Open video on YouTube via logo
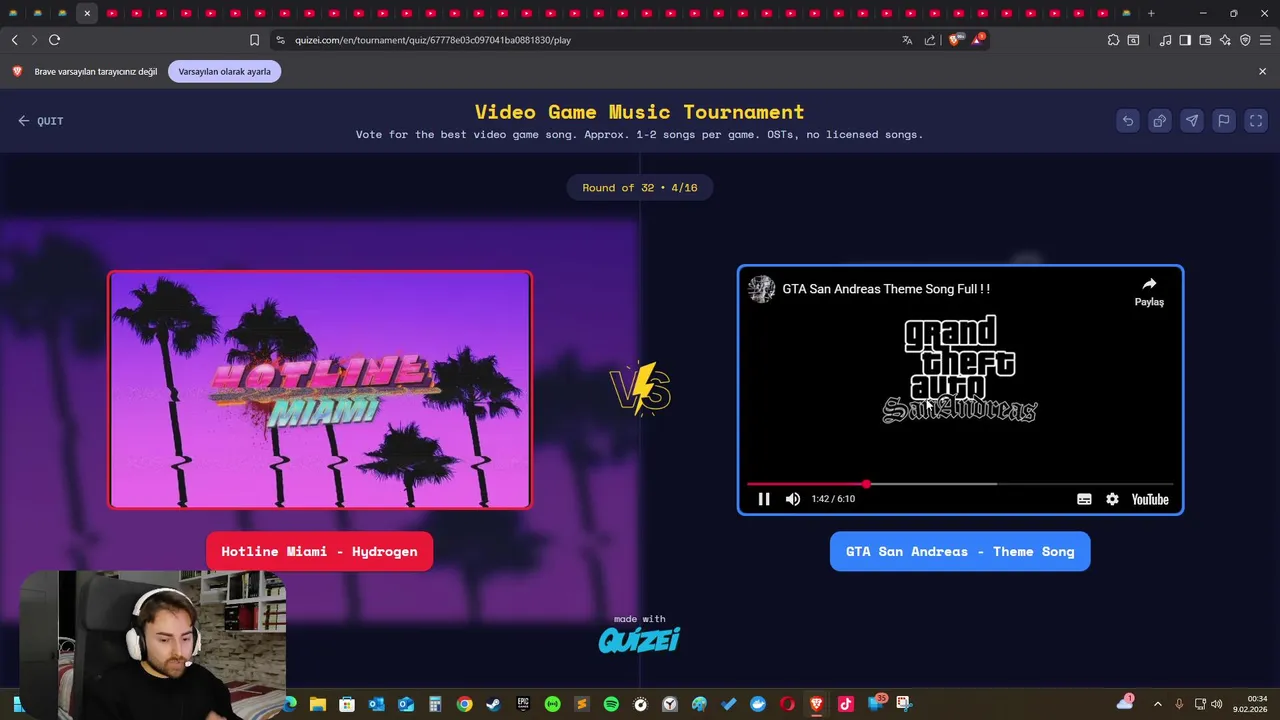Viewport: 1280px width, 720px height. click(x=1150, y=499)
